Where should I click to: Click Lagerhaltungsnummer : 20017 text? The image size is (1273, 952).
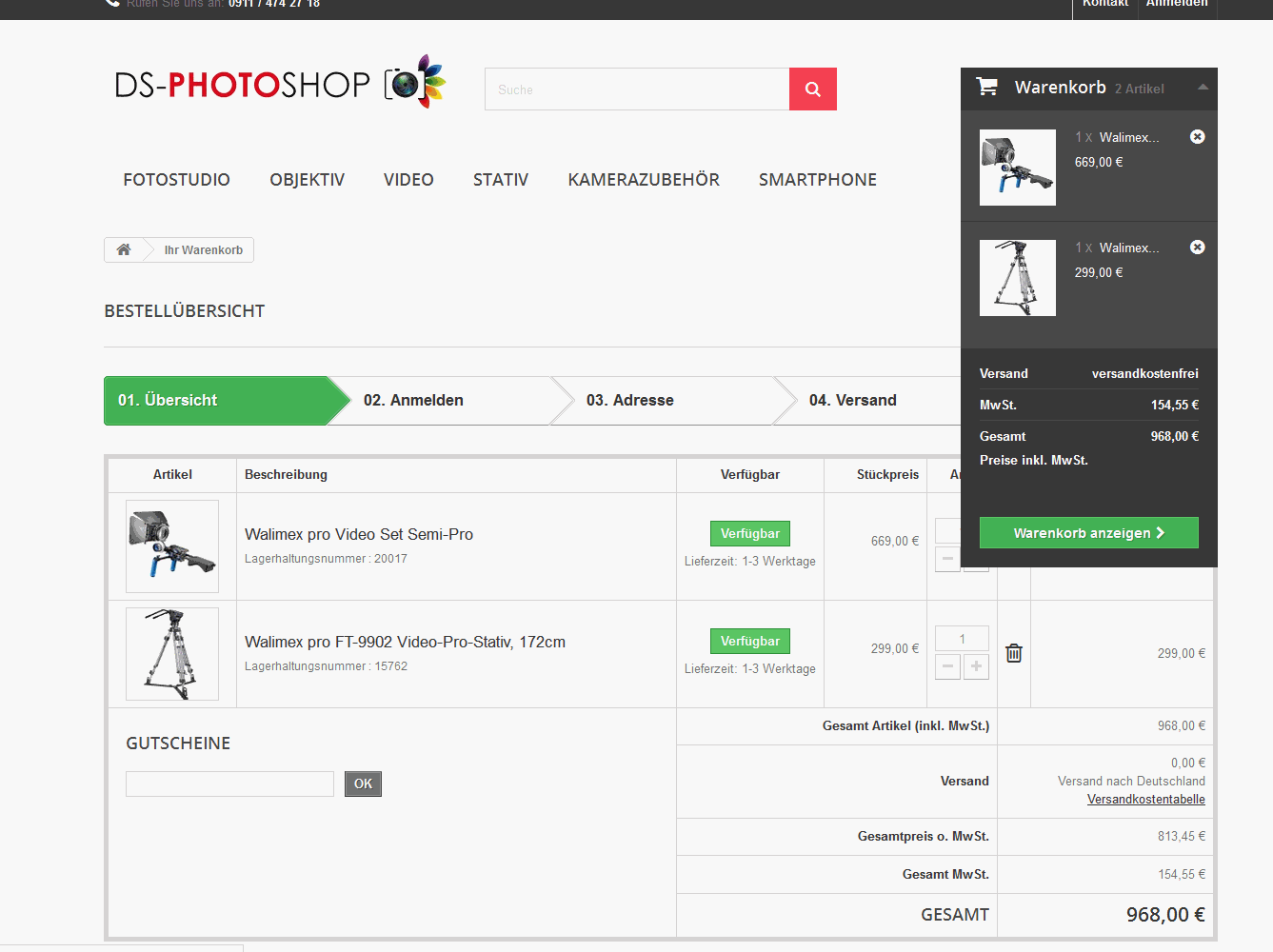pyautogui.click(x=326, y=559)
